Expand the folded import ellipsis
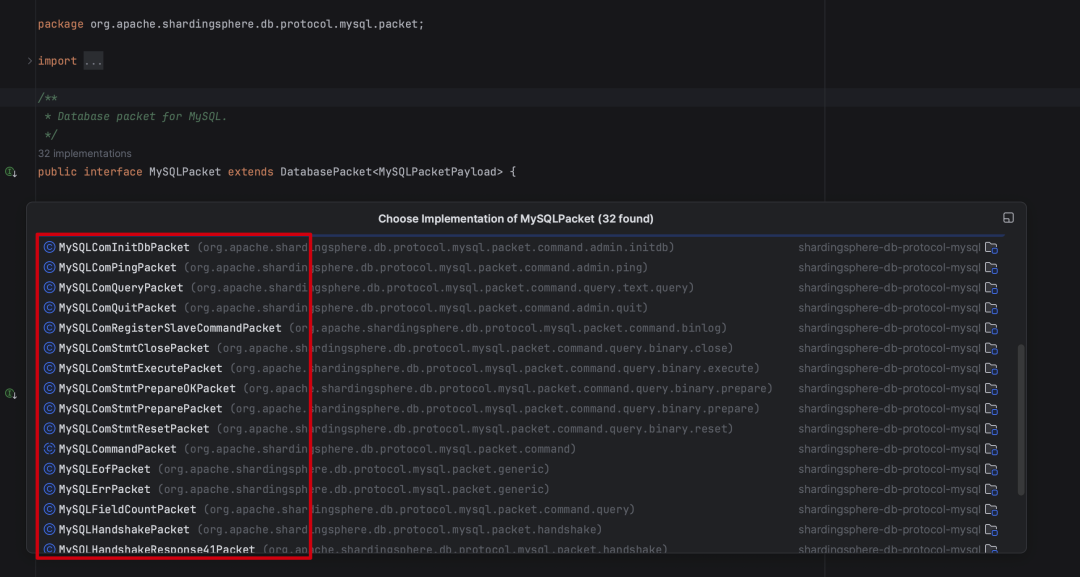 click(93, 61)
